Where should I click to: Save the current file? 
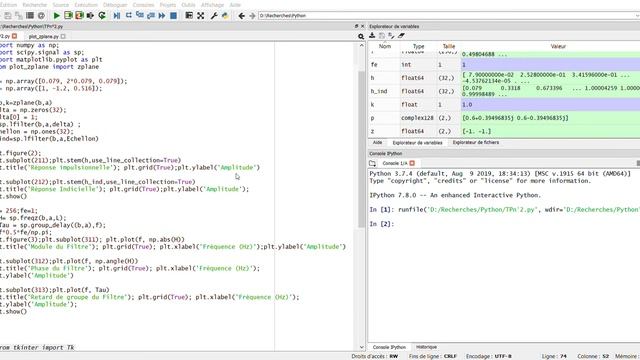tap(8, 16)
